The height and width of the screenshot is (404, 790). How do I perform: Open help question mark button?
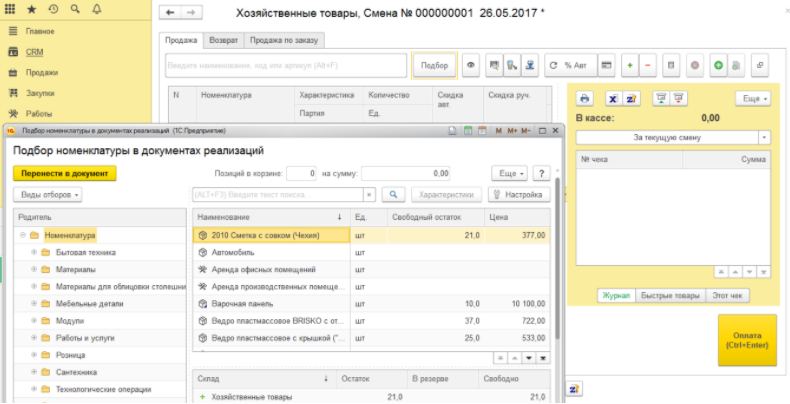pyautogui.click(x=542, y=173)
